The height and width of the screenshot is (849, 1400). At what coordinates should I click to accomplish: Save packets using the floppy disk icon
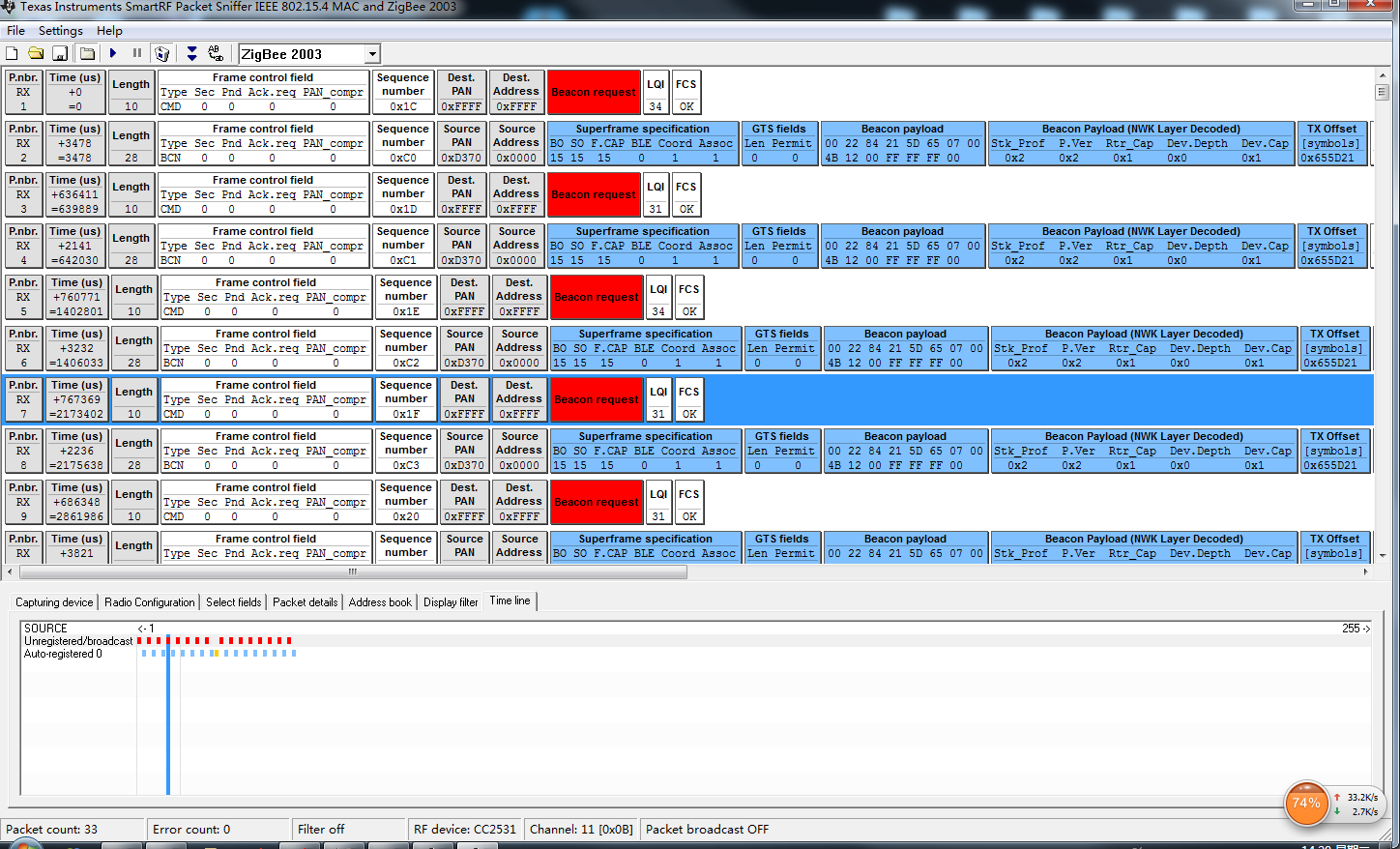pyautogui.click(x=60, y=53)
